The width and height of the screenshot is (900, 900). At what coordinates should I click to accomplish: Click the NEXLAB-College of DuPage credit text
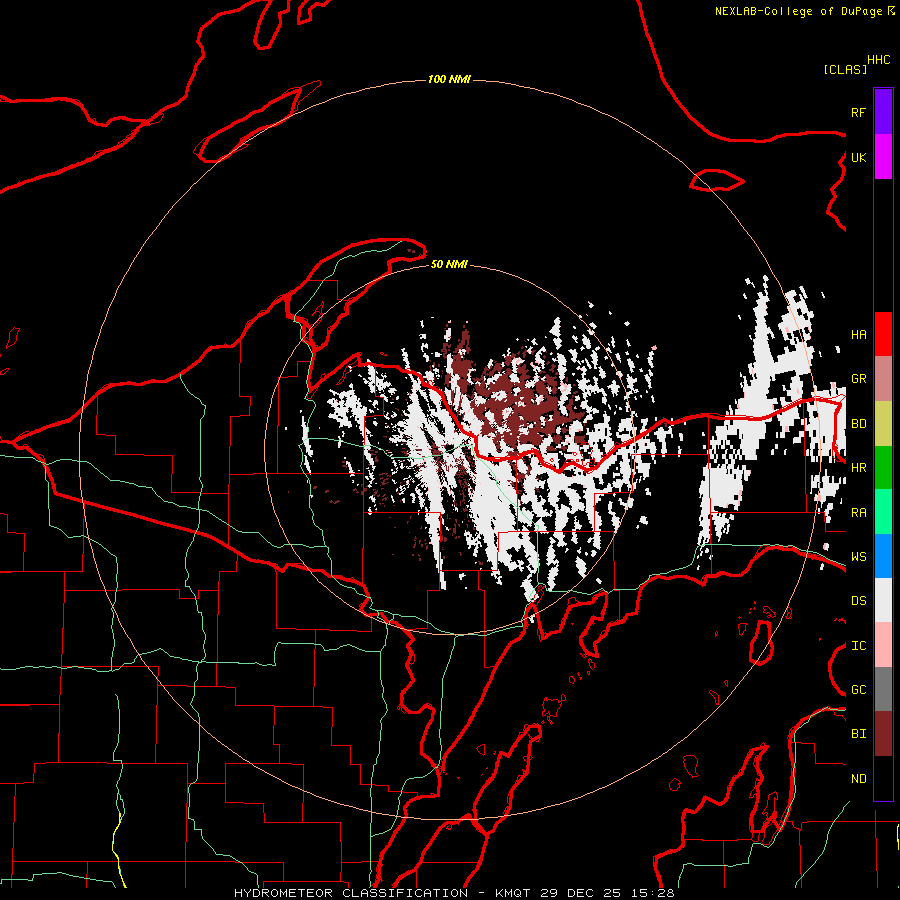point(798,11)
